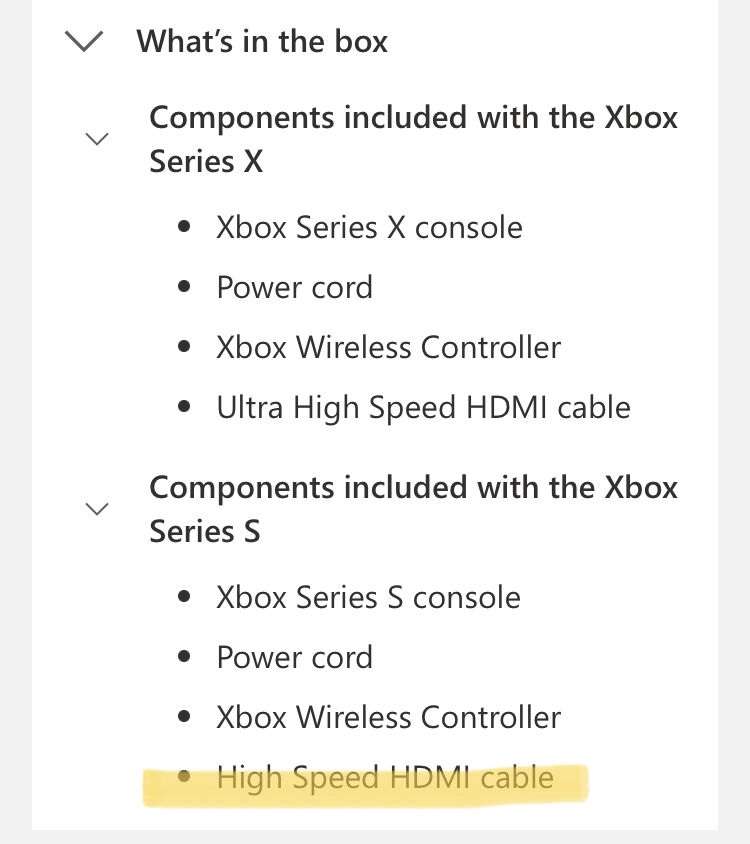Screen dimensions: 750x844
Task: Collapse the Xbox Series X components chevron
Action: 97,139
